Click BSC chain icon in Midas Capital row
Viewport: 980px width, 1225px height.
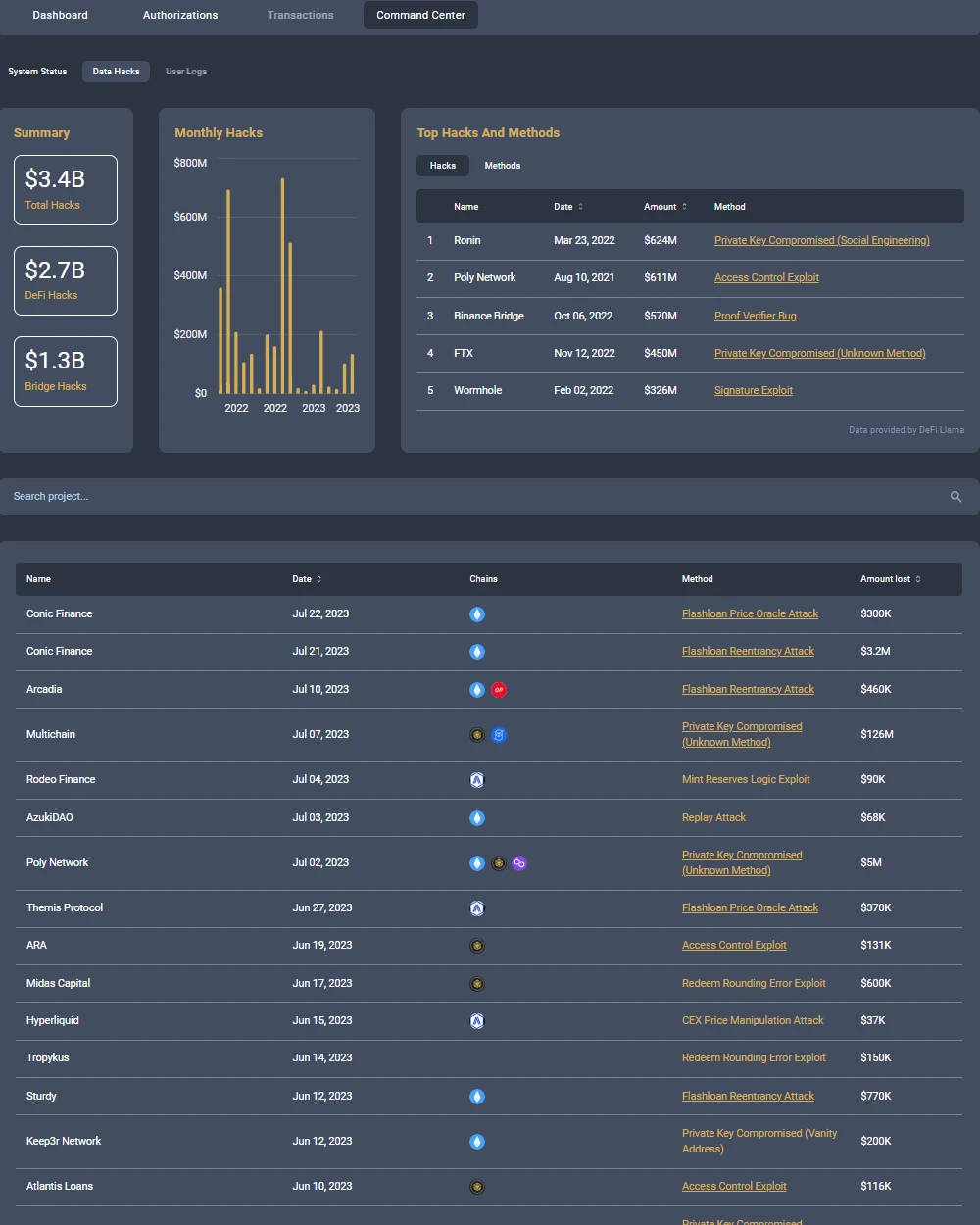(477, 984)
